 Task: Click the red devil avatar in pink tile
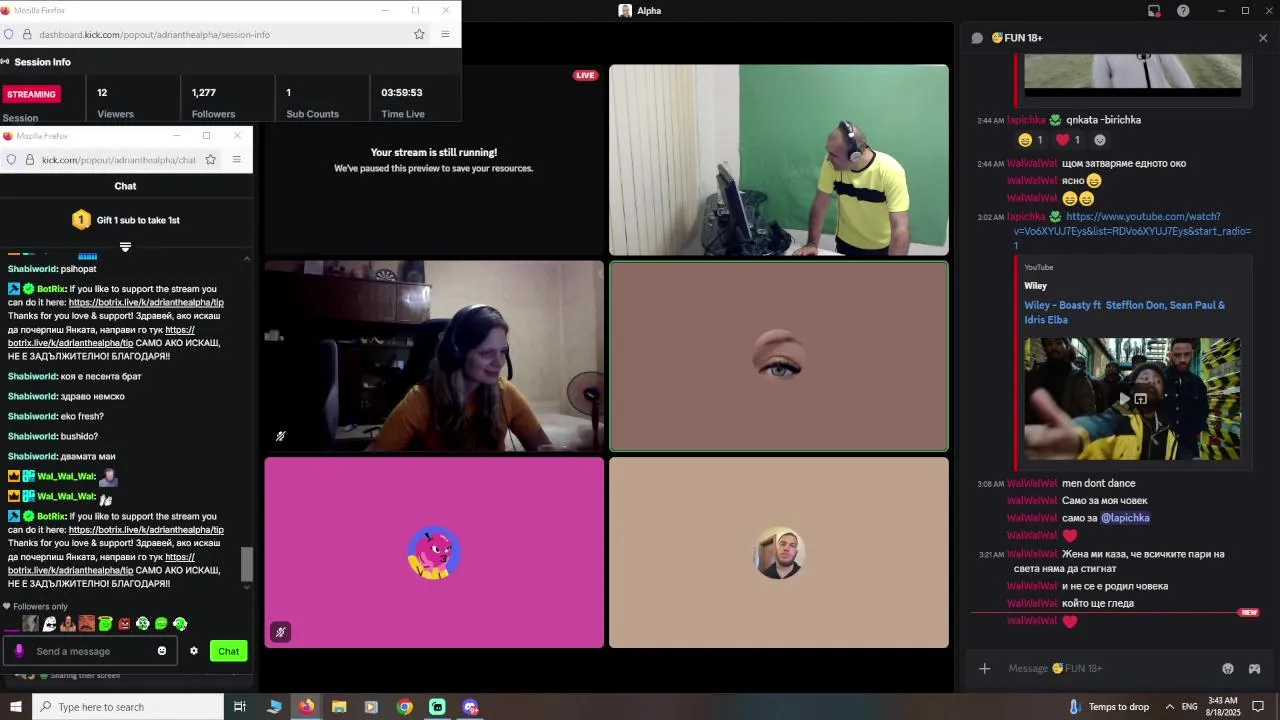(434, 552)
